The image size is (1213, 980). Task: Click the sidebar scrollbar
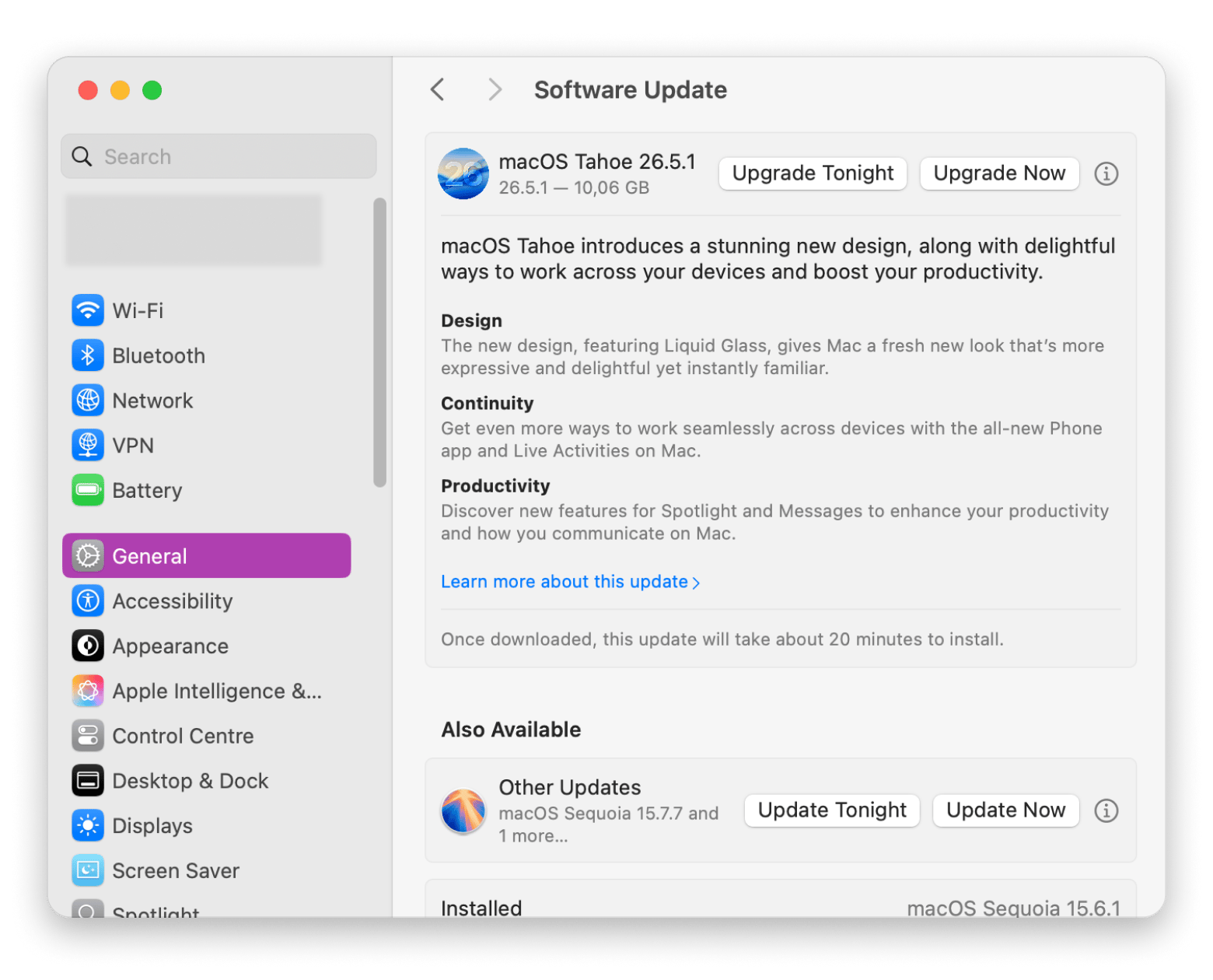[x=379, y=342]
